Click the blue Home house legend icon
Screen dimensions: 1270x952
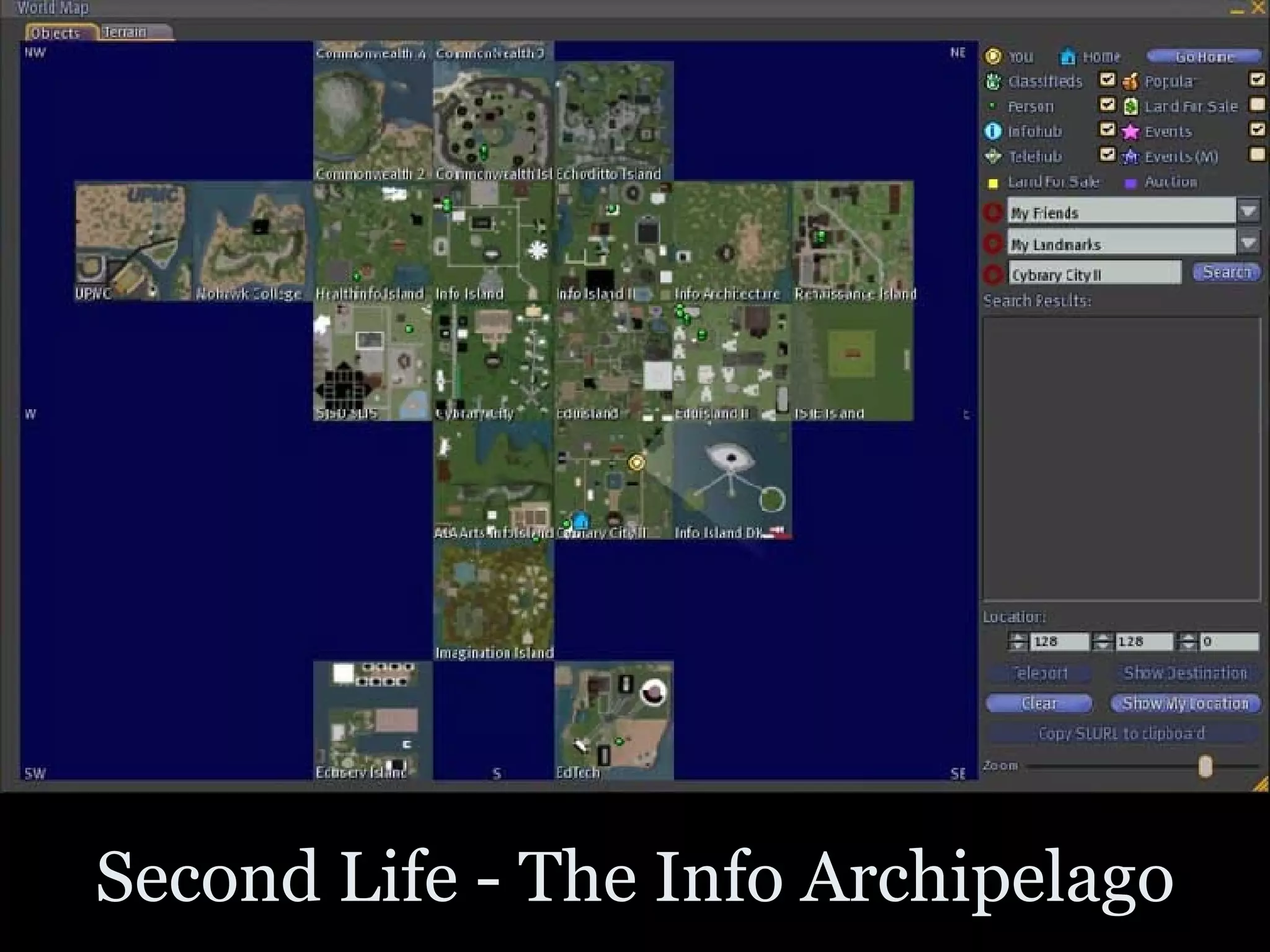(1068, 56)
